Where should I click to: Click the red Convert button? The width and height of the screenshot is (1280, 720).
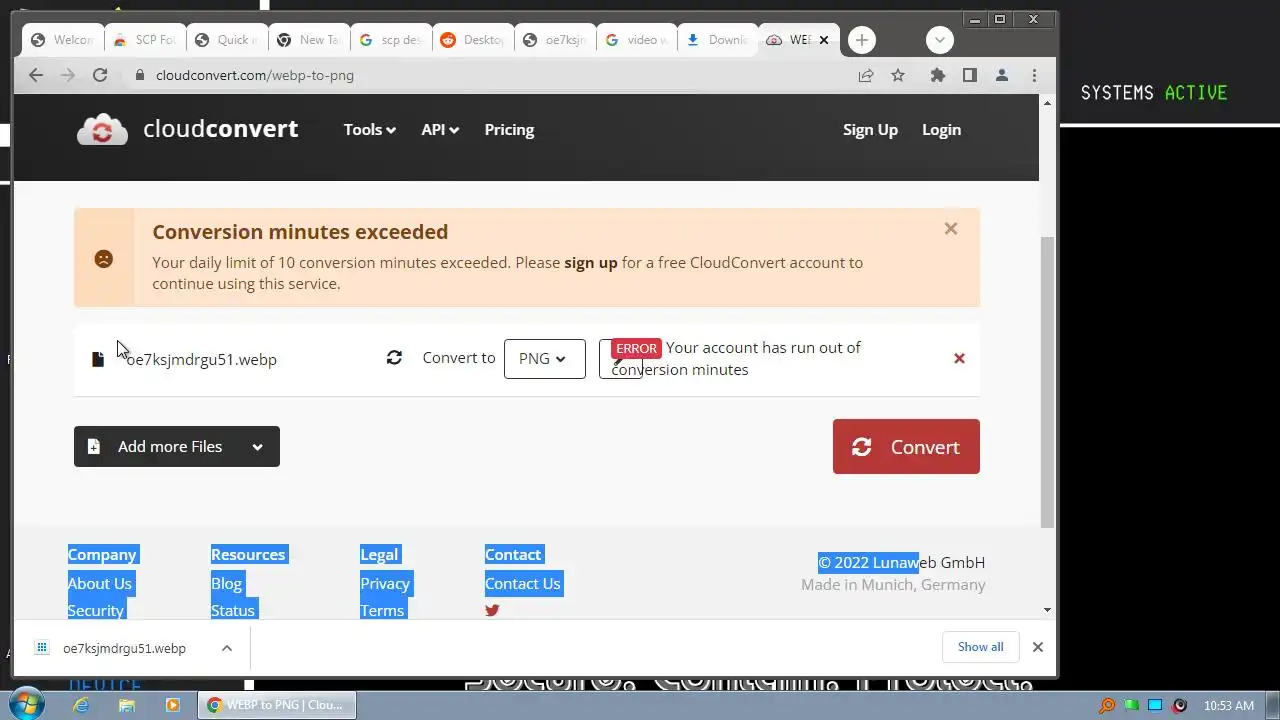[x=906, y=447]
